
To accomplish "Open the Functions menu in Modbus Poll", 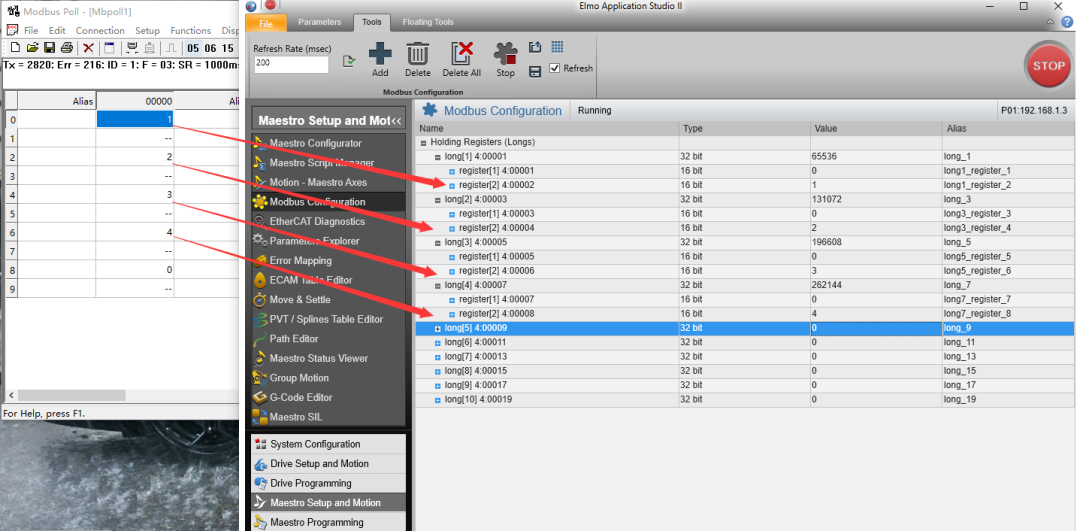I will (x=191, y=30).
